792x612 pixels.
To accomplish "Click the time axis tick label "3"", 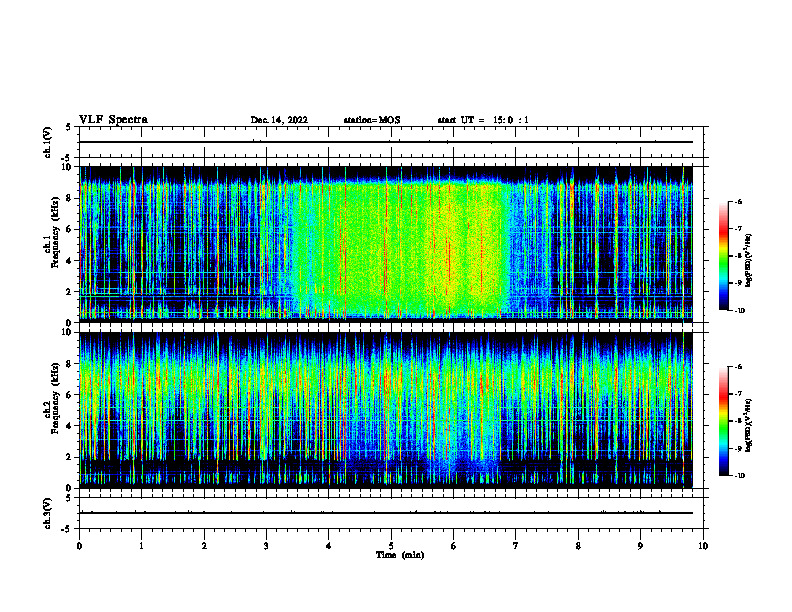I will point(266,546).
